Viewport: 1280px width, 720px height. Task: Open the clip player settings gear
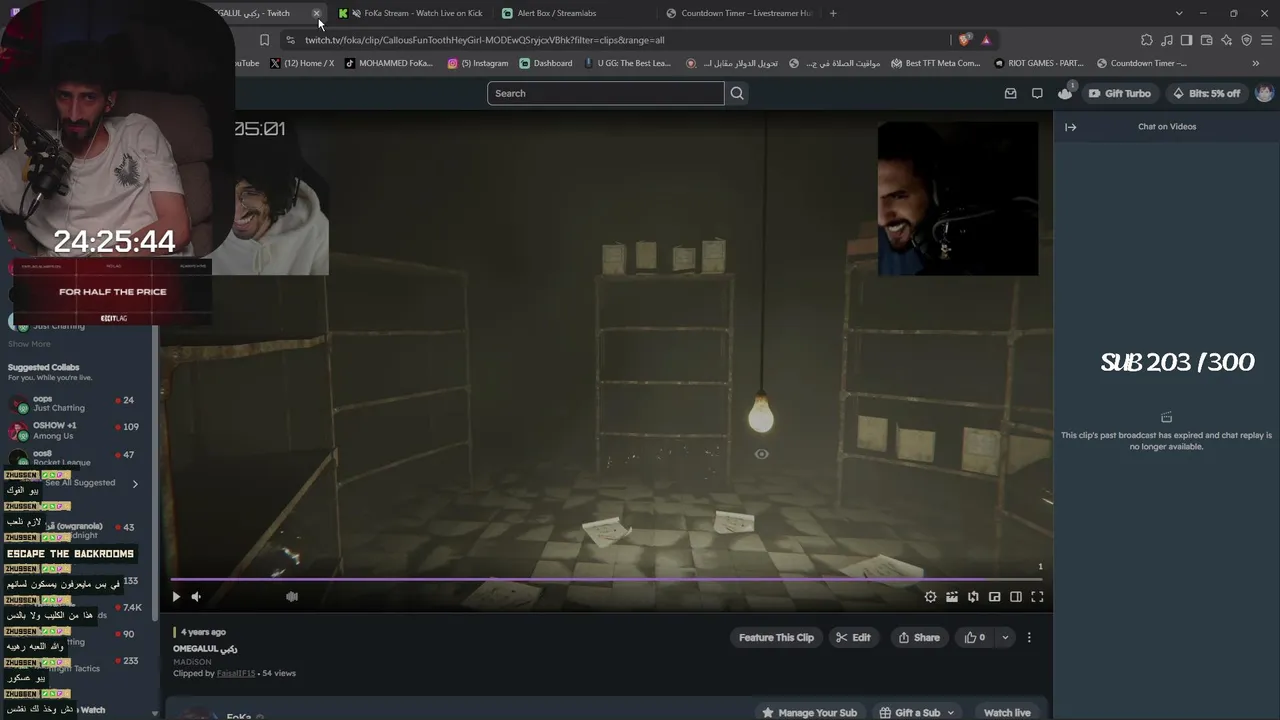(x=930, y=597)
